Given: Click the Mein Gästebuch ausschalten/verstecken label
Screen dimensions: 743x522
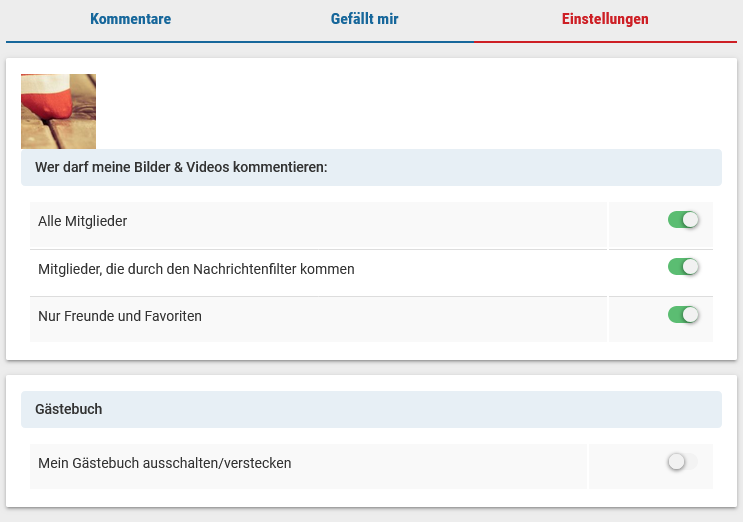Looking at the screenshot, I should [165, 463].
